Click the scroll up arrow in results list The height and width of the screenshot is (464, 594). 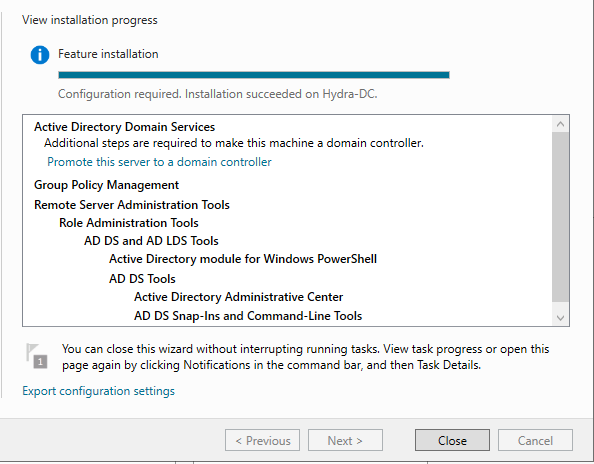click(x=561, y=124)
